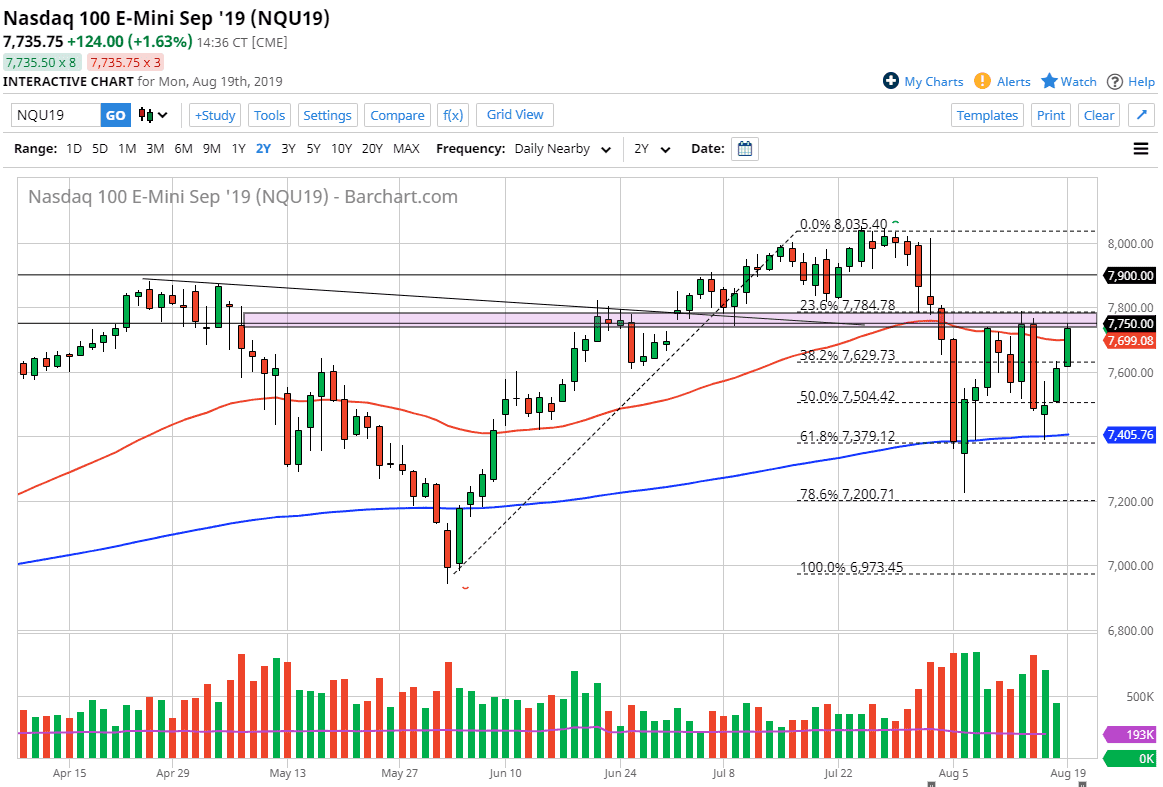Open the Date calendar picker icon
The height and width of the screenshot is (787, 1163).
tap(744, 148)
